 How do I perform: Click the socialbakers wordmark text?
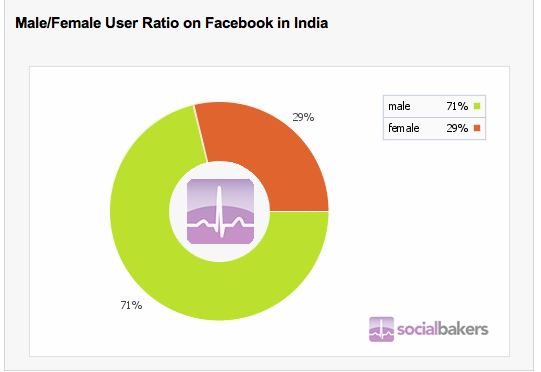pos(443,329)
